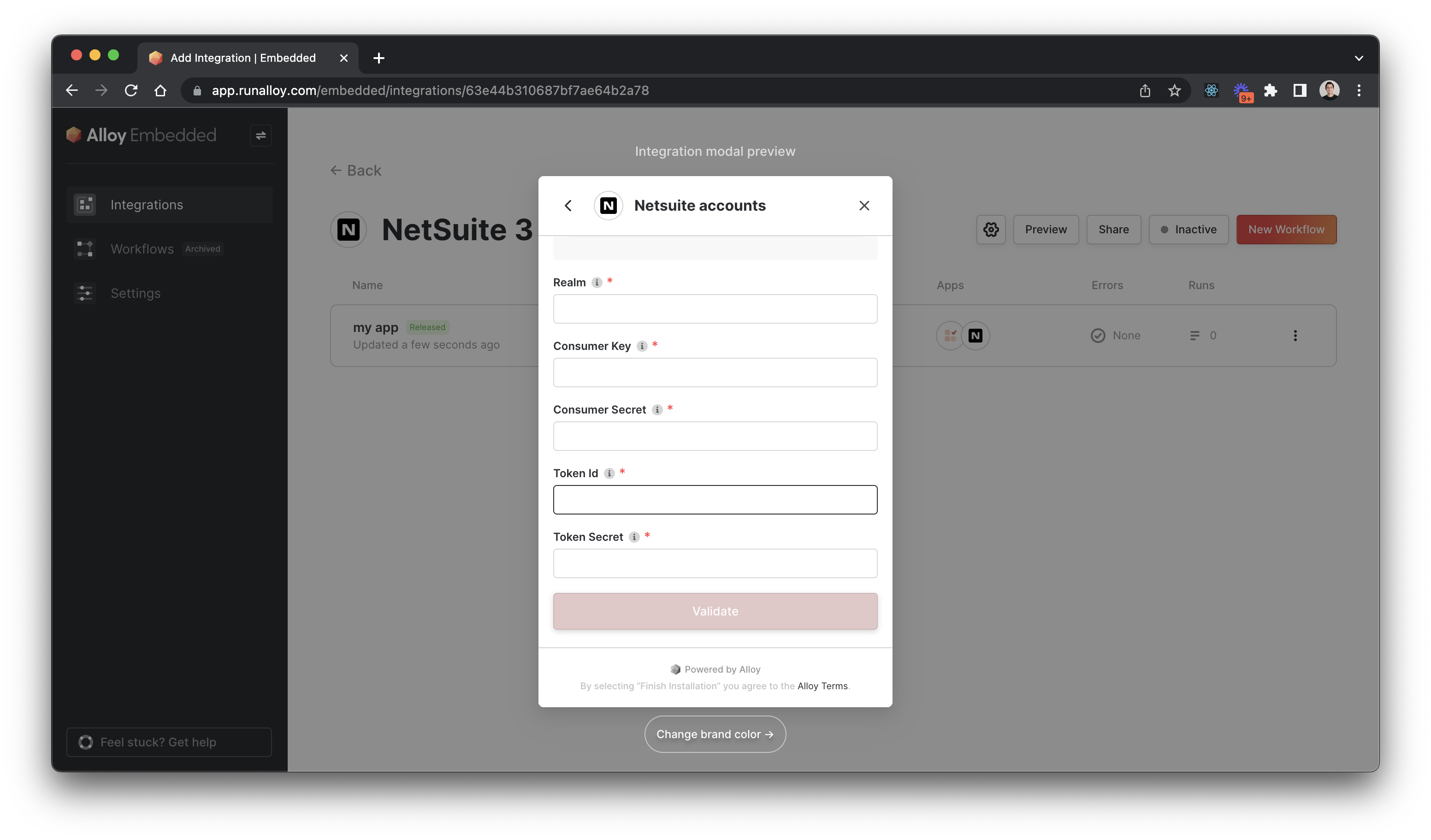Click Change brand color button
This screenshot has height=840, width=1431.
point(715,734)
